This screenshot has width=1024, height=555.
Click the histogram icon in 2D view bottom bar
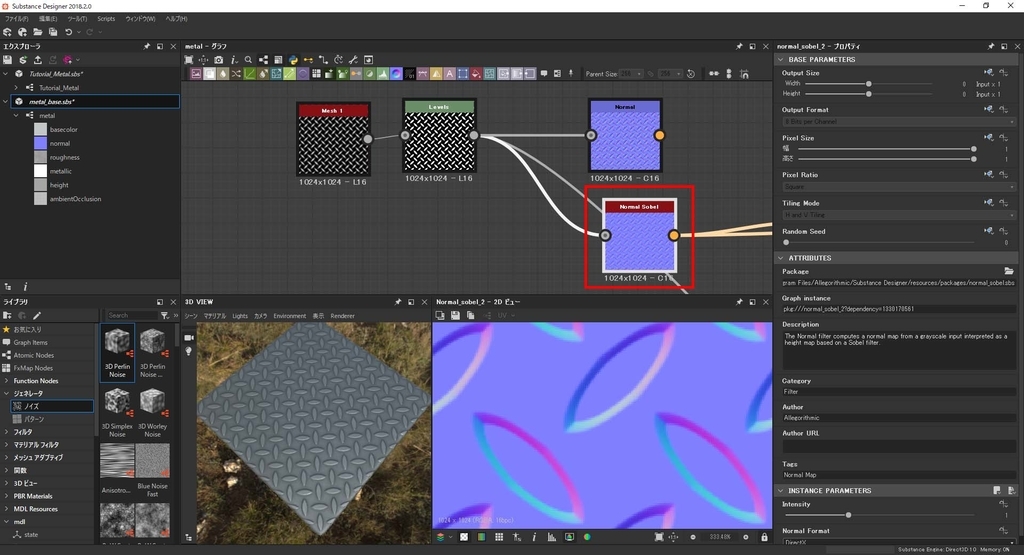pos(552,537)
